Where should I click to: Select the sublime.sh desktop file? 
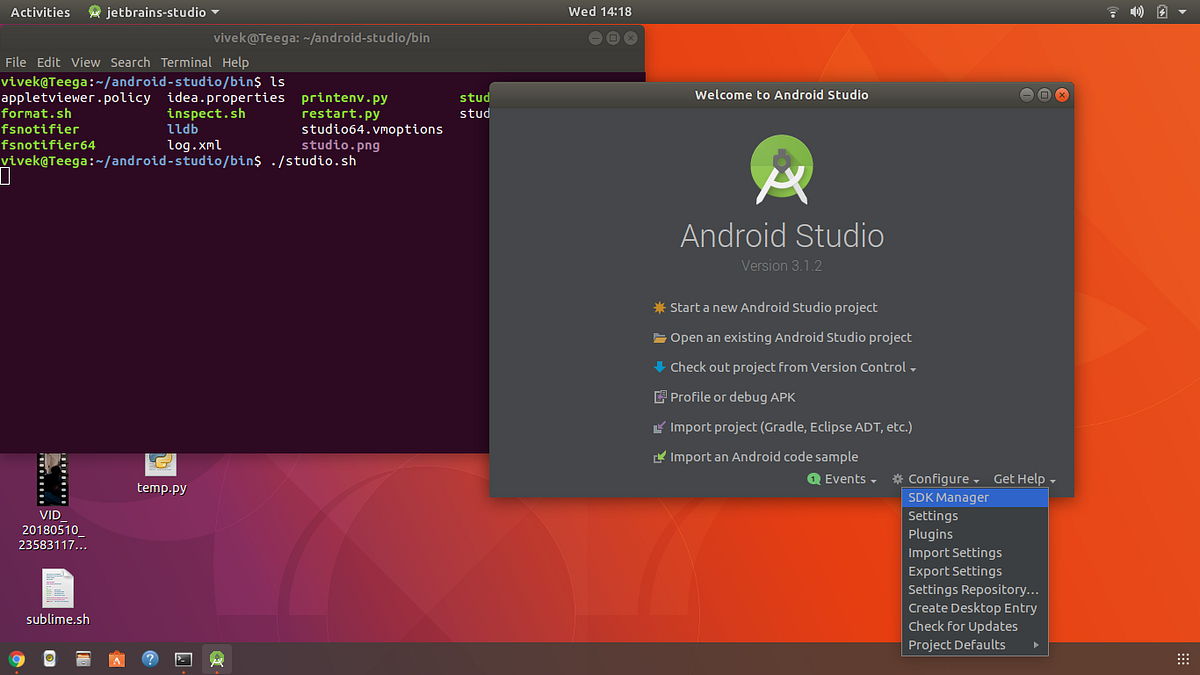click(x=58, y=597)
